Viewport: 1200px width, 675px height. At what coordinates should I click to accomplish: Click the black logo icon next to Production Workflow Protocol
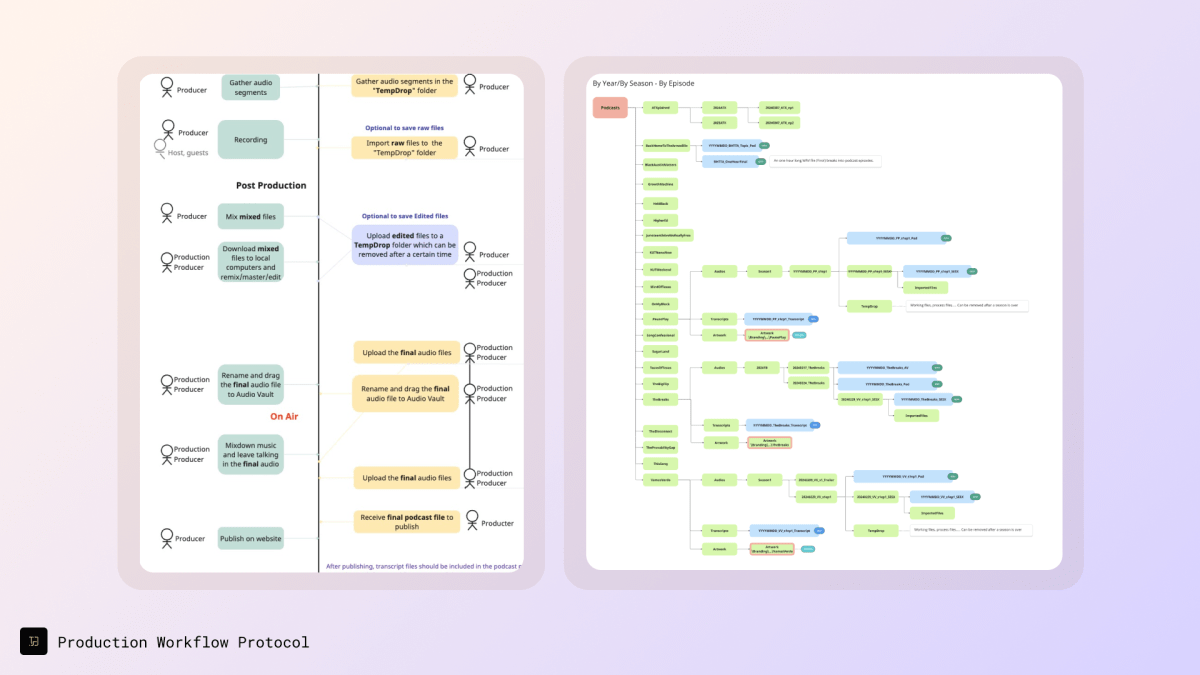(33, 641)
